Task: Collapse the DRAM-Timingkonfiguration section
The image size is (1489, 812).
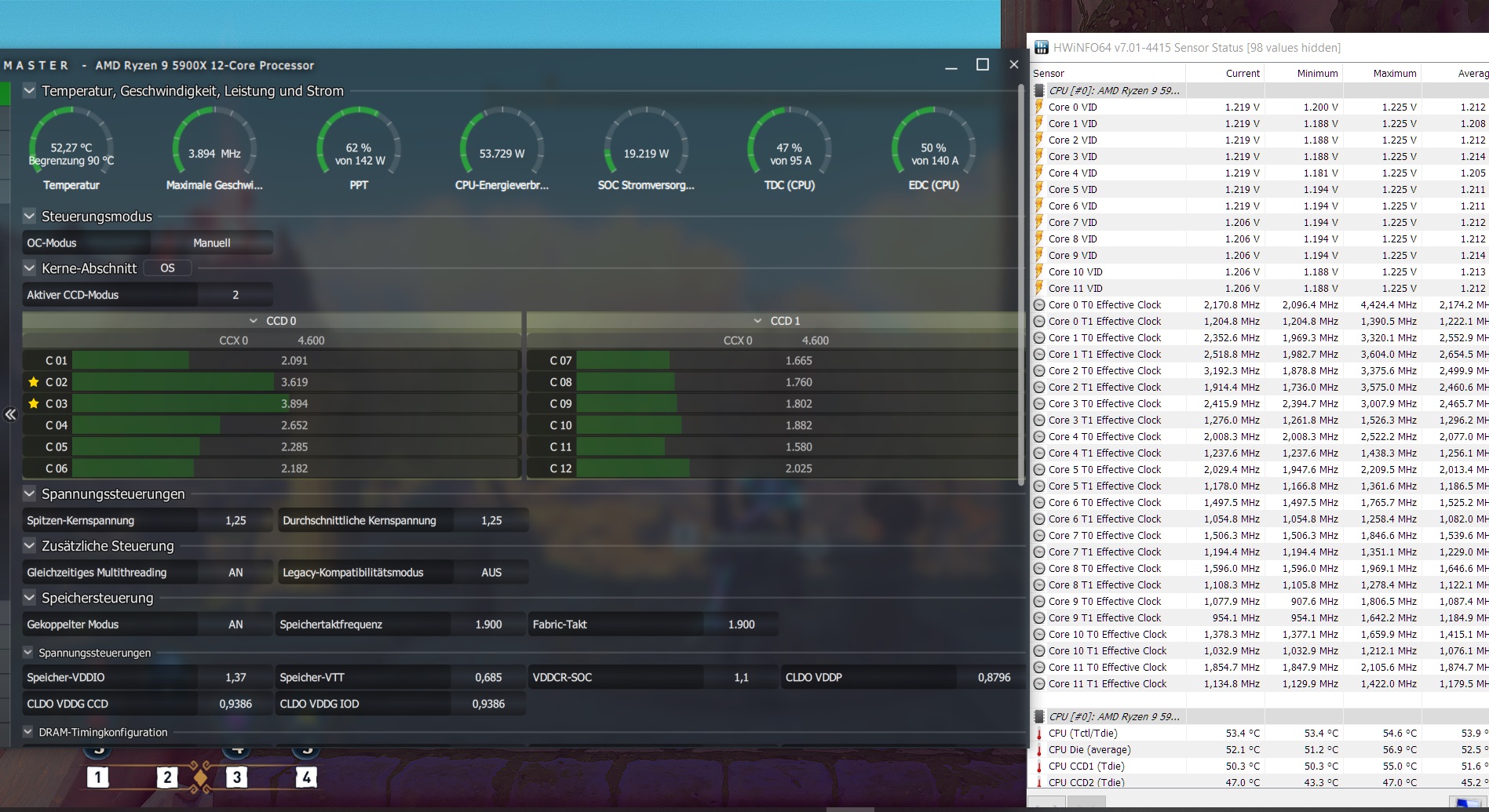Action: pos(28,732)
